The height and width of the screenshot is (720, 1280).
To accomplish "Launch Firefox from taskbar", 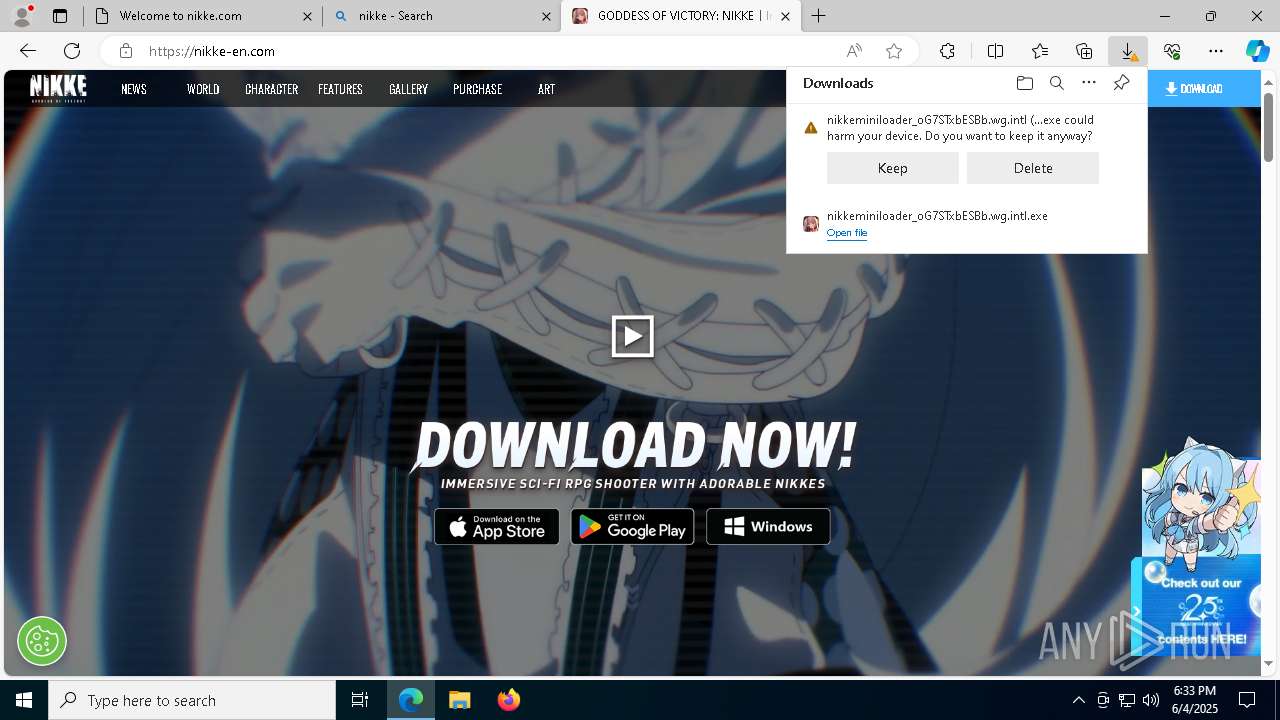I will tap(509, 700).
